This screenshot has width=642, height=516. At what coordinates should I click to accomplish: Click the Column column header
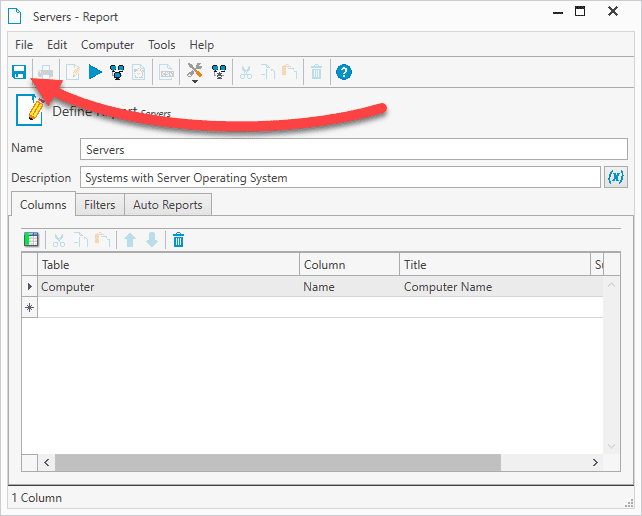tap(349, 265)
